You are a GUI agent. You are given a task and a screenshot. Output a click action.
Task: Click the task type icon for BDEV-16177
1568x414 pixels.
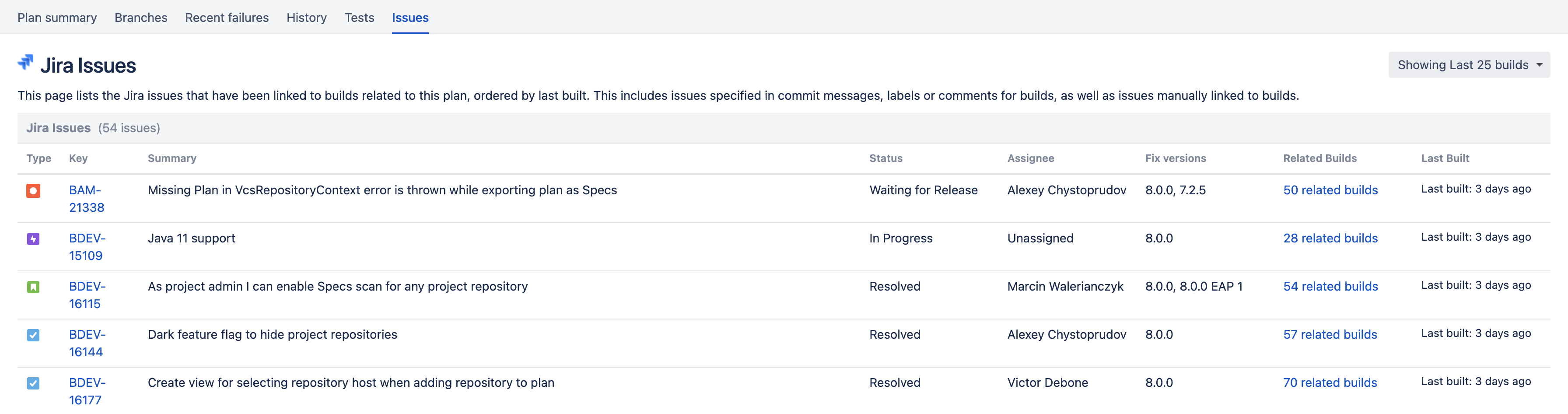pyautogui.click(x=34, y=383)
